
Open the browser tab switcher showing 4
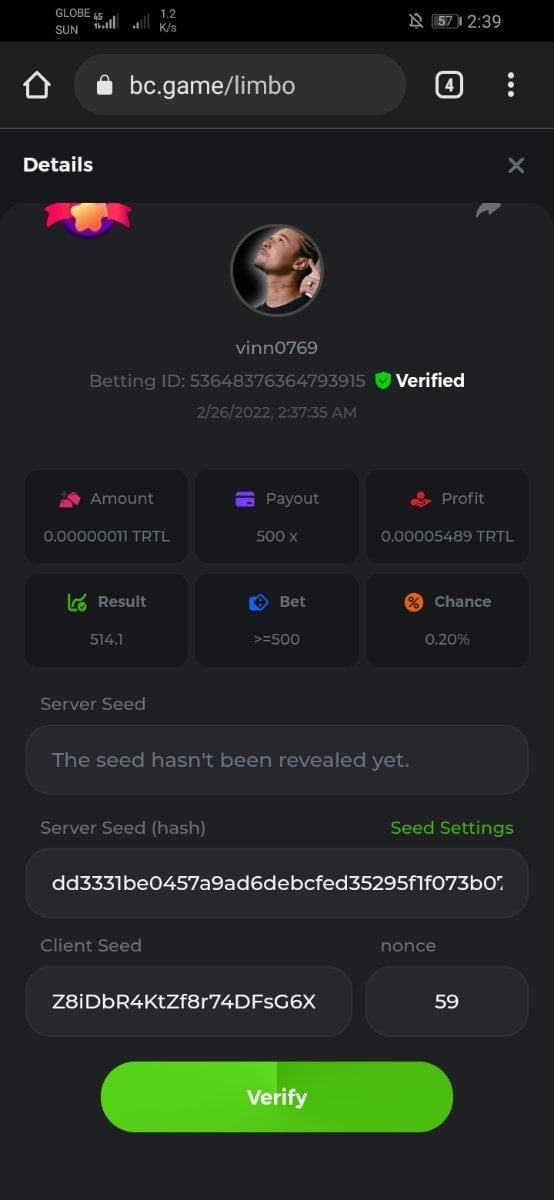[x=449, y=85]
